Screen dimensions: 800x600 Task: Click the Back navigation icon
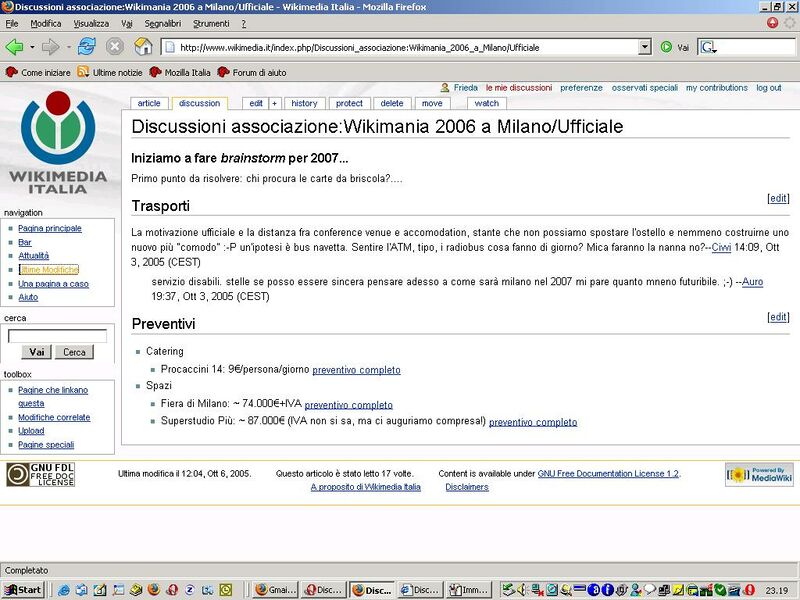[x=14, y=46]
